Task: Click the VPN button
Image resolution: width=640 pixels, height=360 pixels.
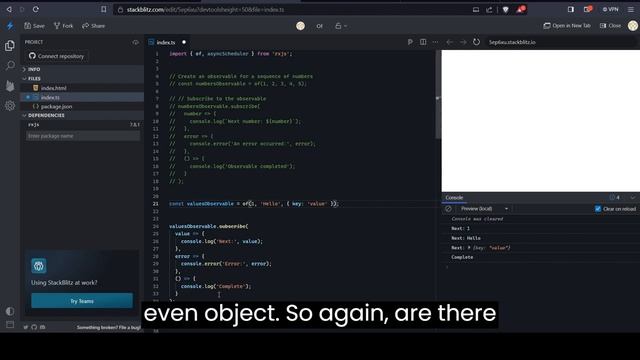Action: pyautogui.click(x=611, y=9)
